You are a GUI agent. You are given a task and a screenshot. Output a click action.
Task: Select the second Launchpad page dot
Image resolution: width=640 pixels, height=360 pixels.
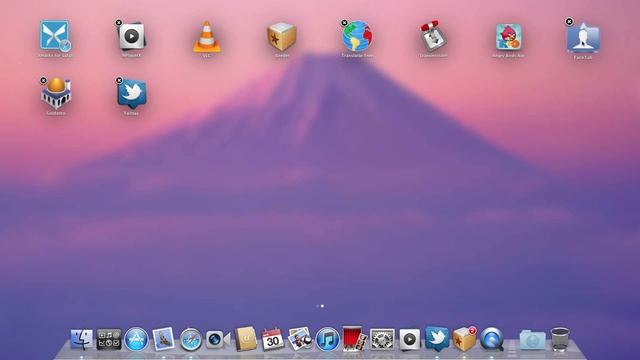(x=322, y=306)
